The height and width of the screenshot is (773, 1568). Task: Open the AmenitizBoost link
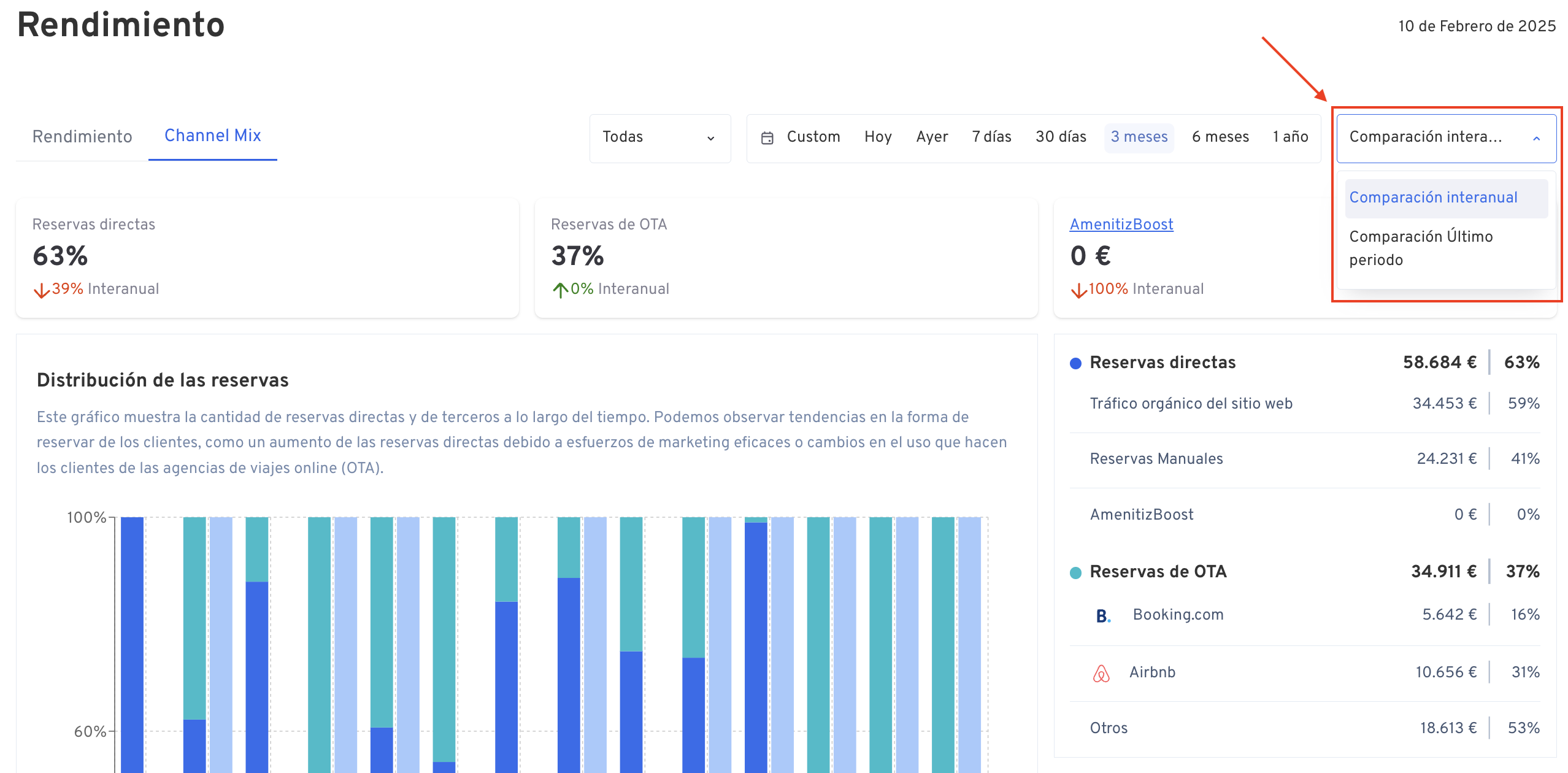1121,225
